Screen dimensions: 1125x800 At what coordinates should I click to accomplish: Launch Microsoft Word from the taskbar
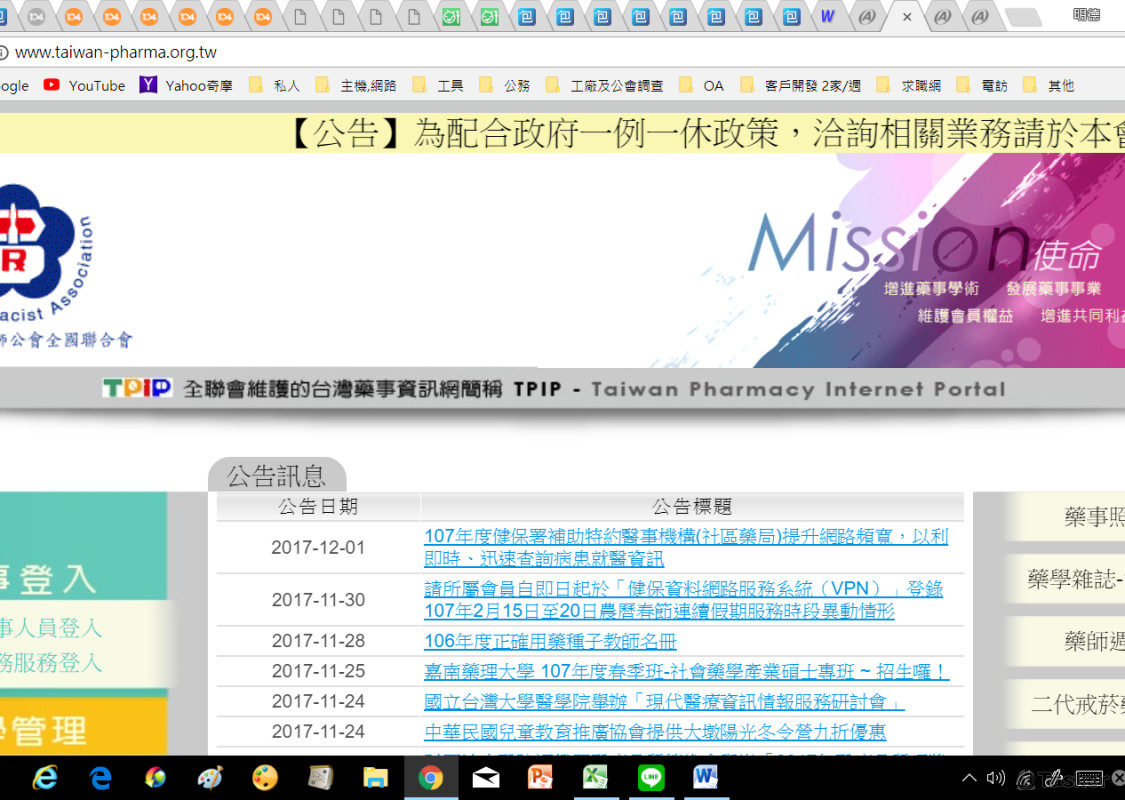pos(706,778)
